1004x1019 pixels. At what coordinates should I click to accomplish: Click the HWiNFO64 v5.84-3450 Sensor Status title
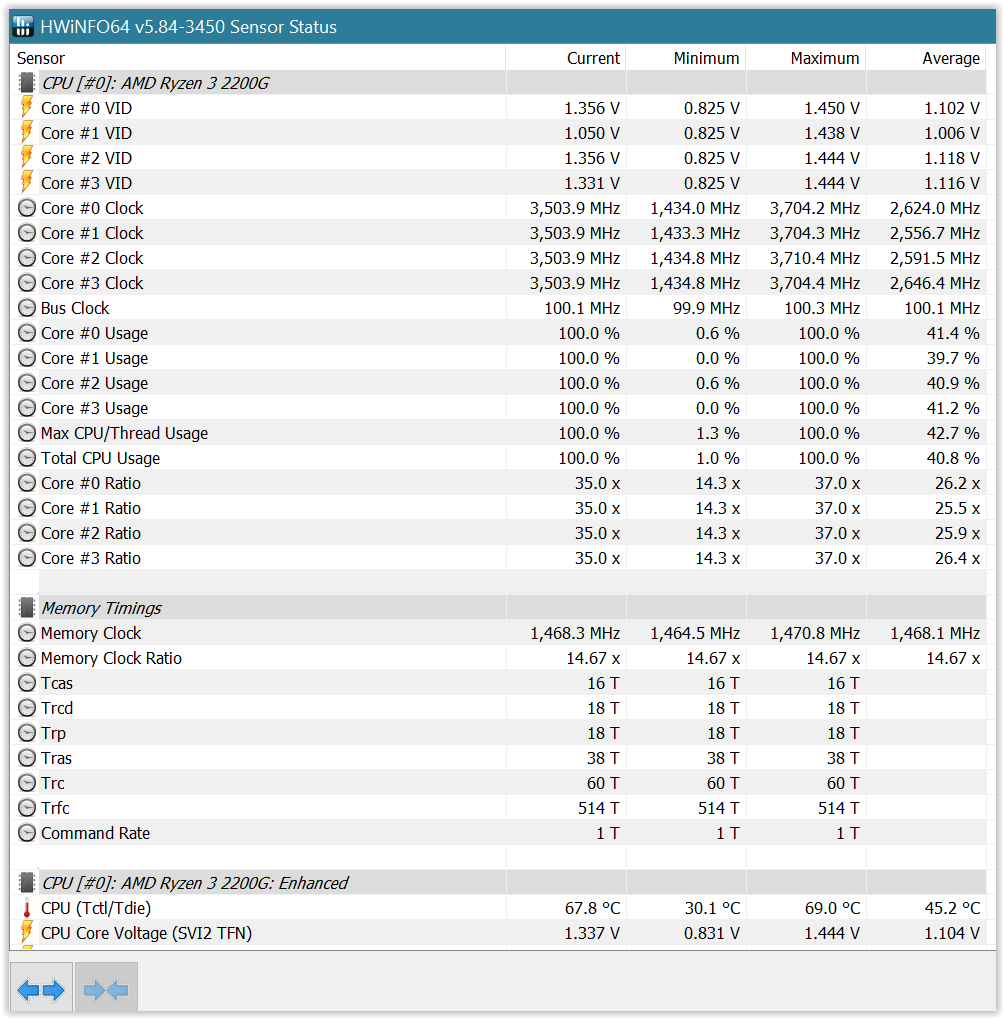(x=188, y=27)
